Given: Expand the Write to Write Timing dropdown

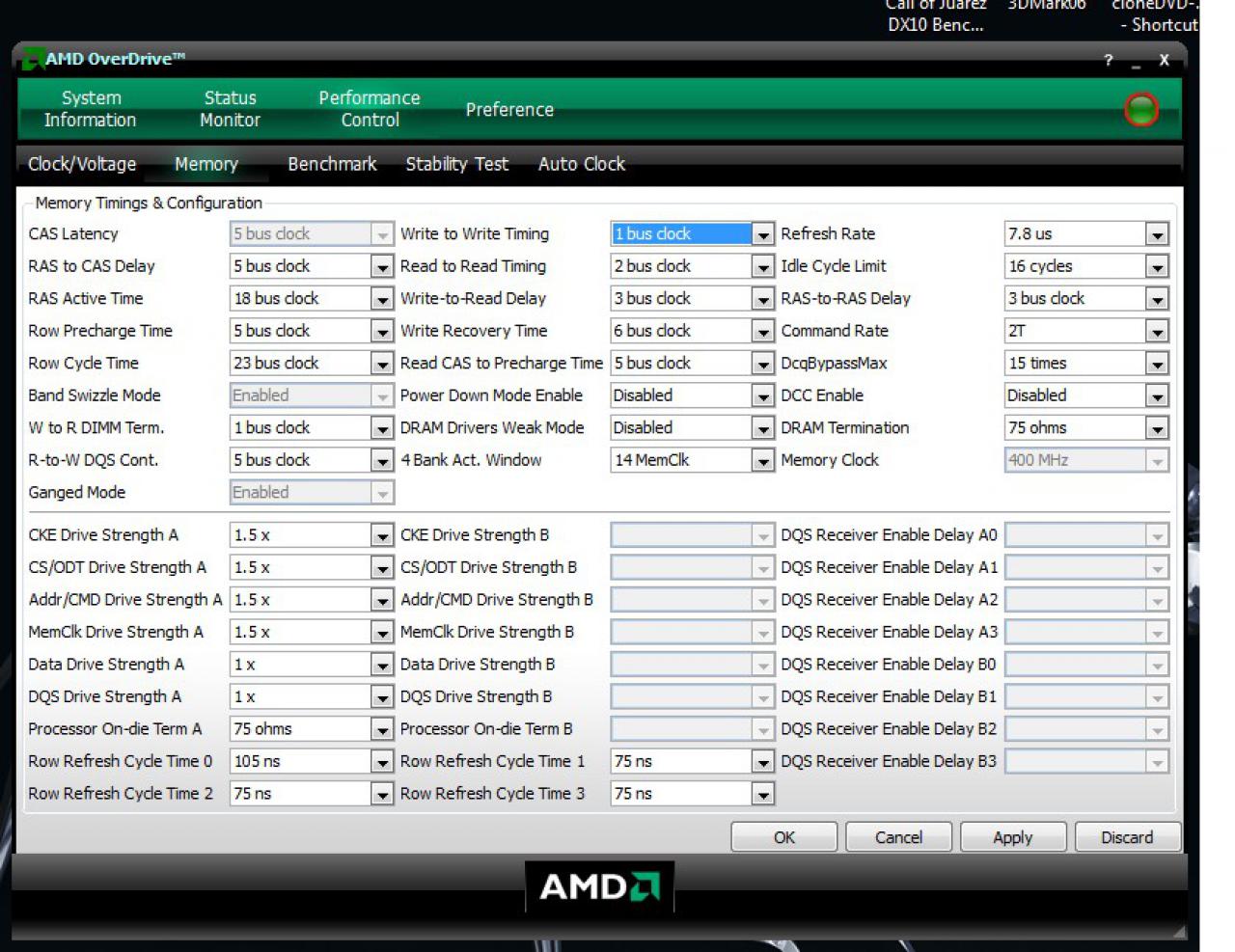Looking at the screenshot, I should [763, 234].
